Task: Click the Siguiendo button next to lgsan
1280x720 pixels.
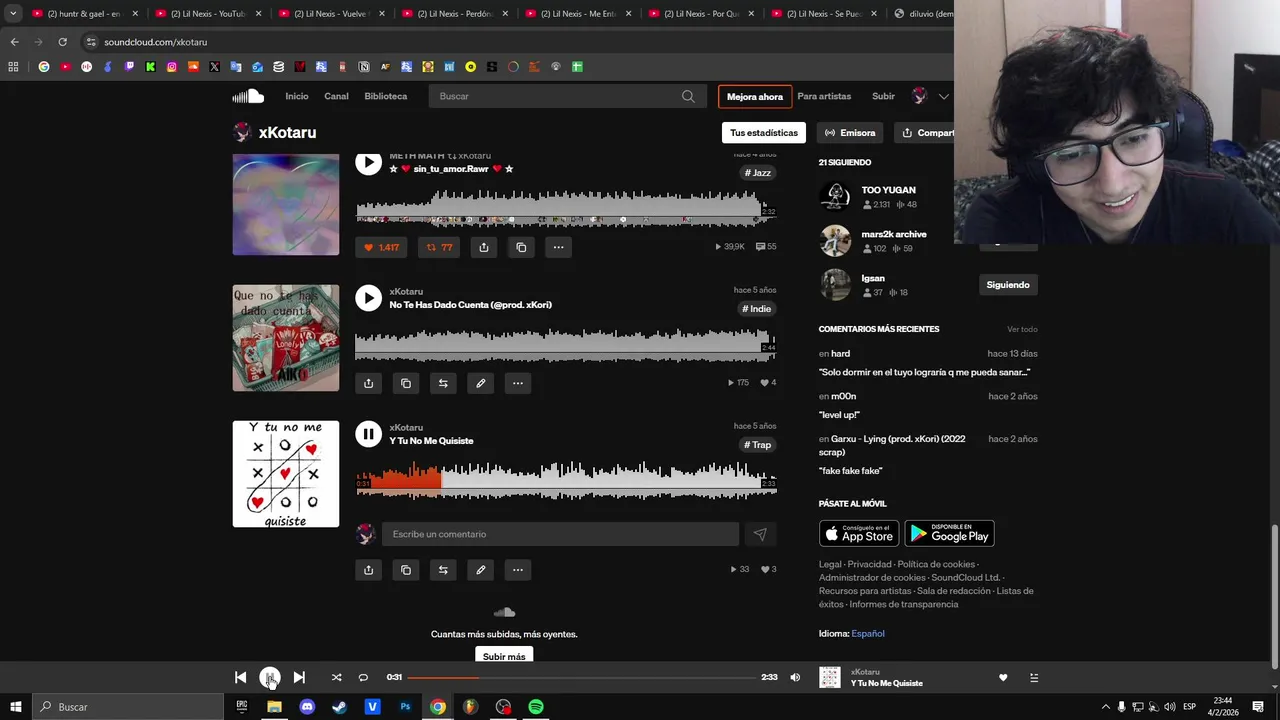Action: [1008, 285]
